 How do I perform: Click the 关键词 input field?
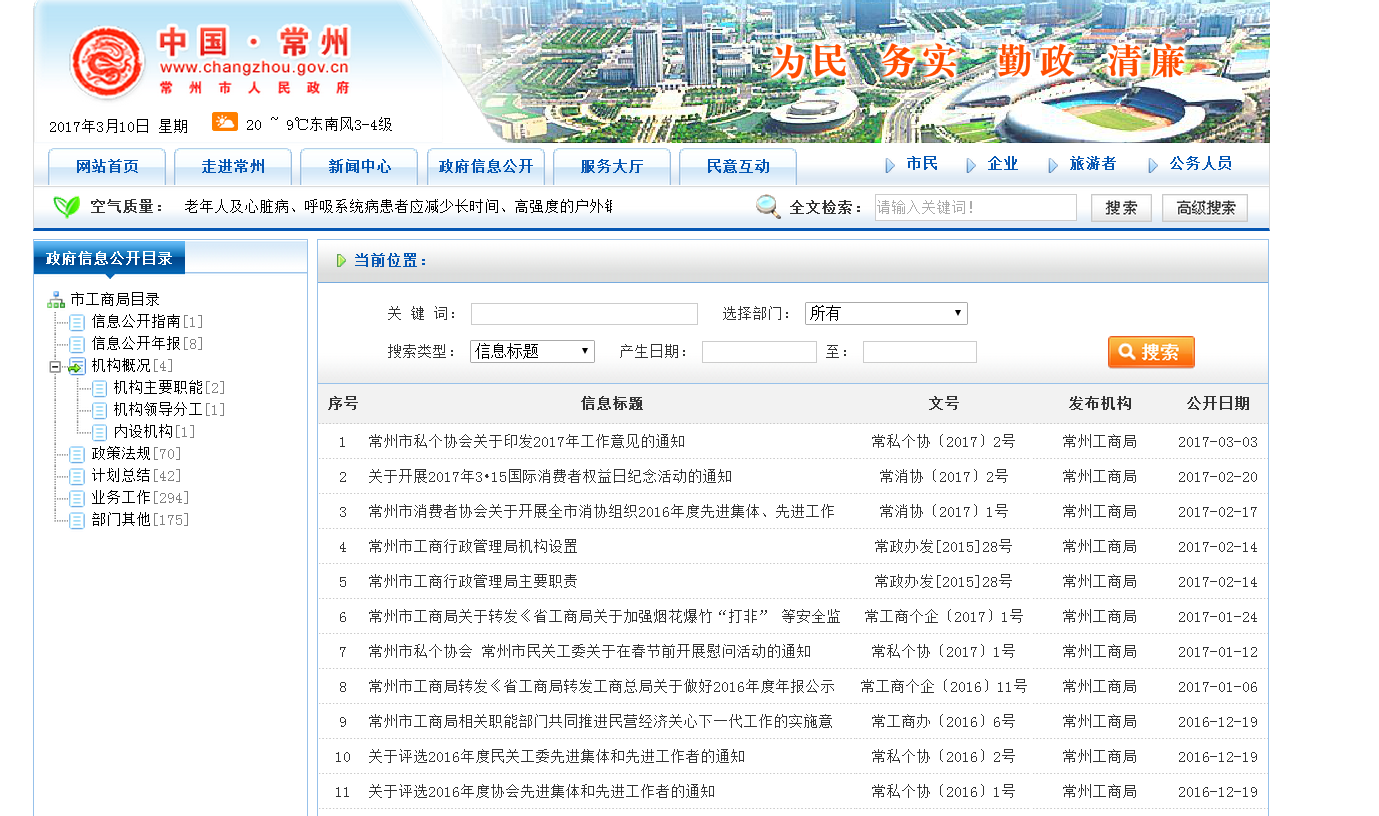coord(584,314)
